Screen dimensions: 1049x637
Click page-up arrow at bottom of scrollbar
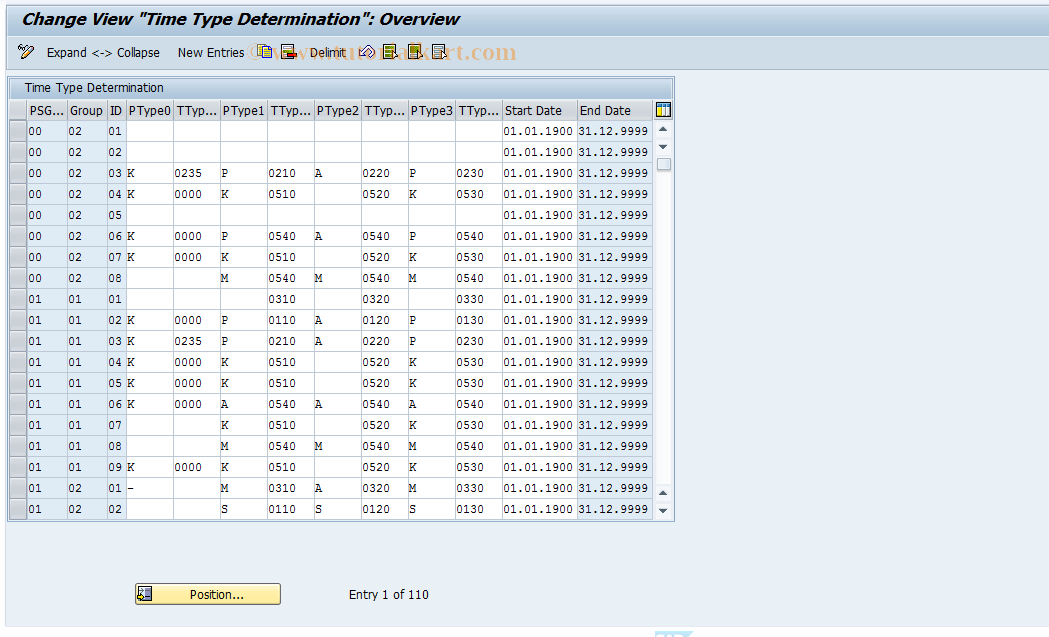point(663,493)
